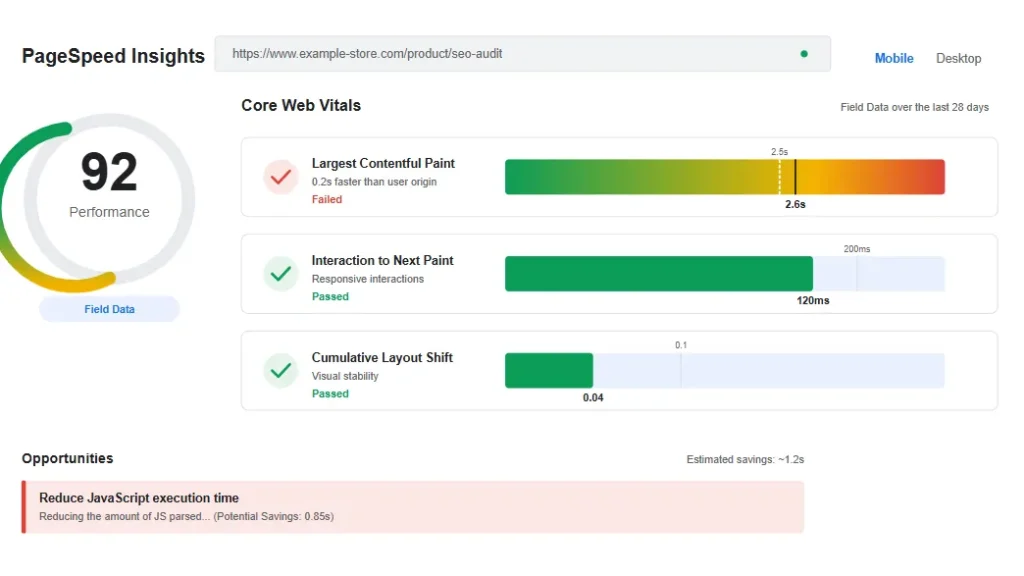Click the 0.1 threshold label
Screen dimensions: 1024x576
click(680, 345)
